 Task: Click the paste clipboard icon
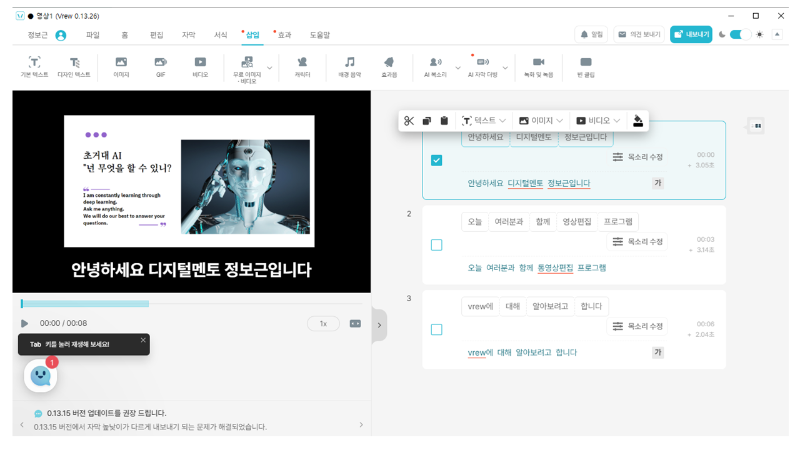click(444, 121)
